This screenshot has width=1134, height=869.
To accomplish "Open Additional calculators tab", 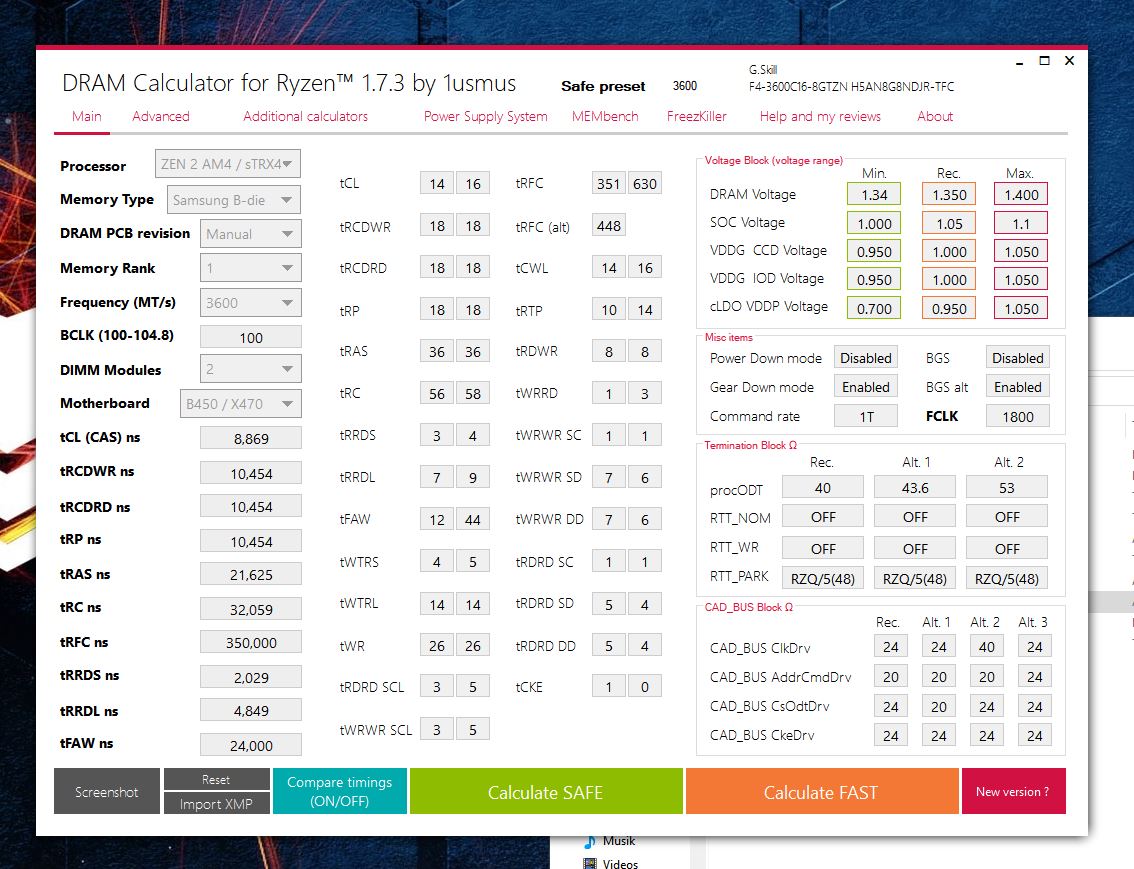I will click(x=305, y=116).
